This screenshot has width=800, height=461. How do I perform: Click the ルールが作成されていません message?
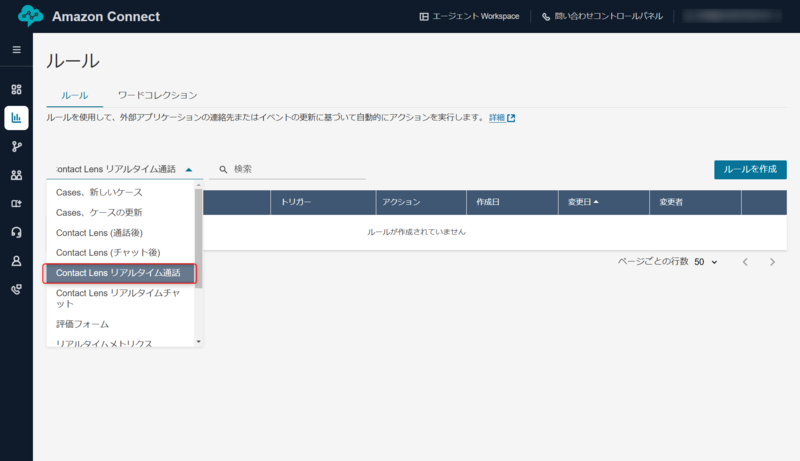click(x=416, y=232)
